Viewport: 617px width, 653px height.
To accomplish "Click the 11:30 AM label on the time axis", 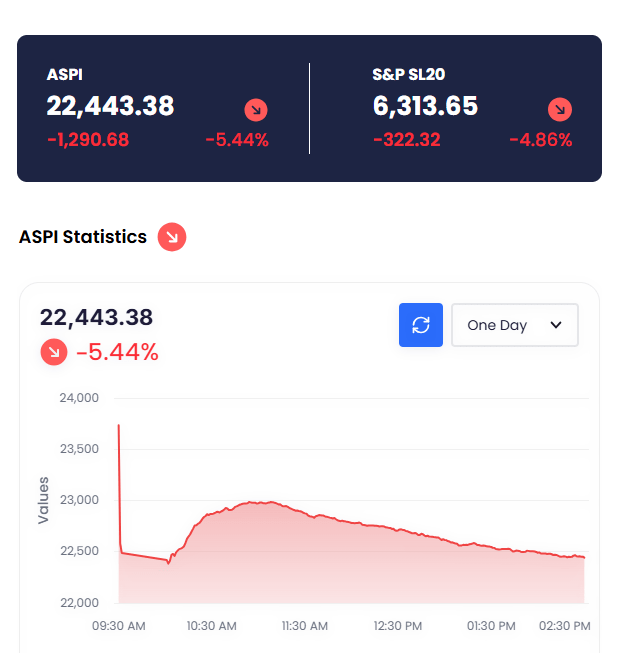I will tap(304, 626).
